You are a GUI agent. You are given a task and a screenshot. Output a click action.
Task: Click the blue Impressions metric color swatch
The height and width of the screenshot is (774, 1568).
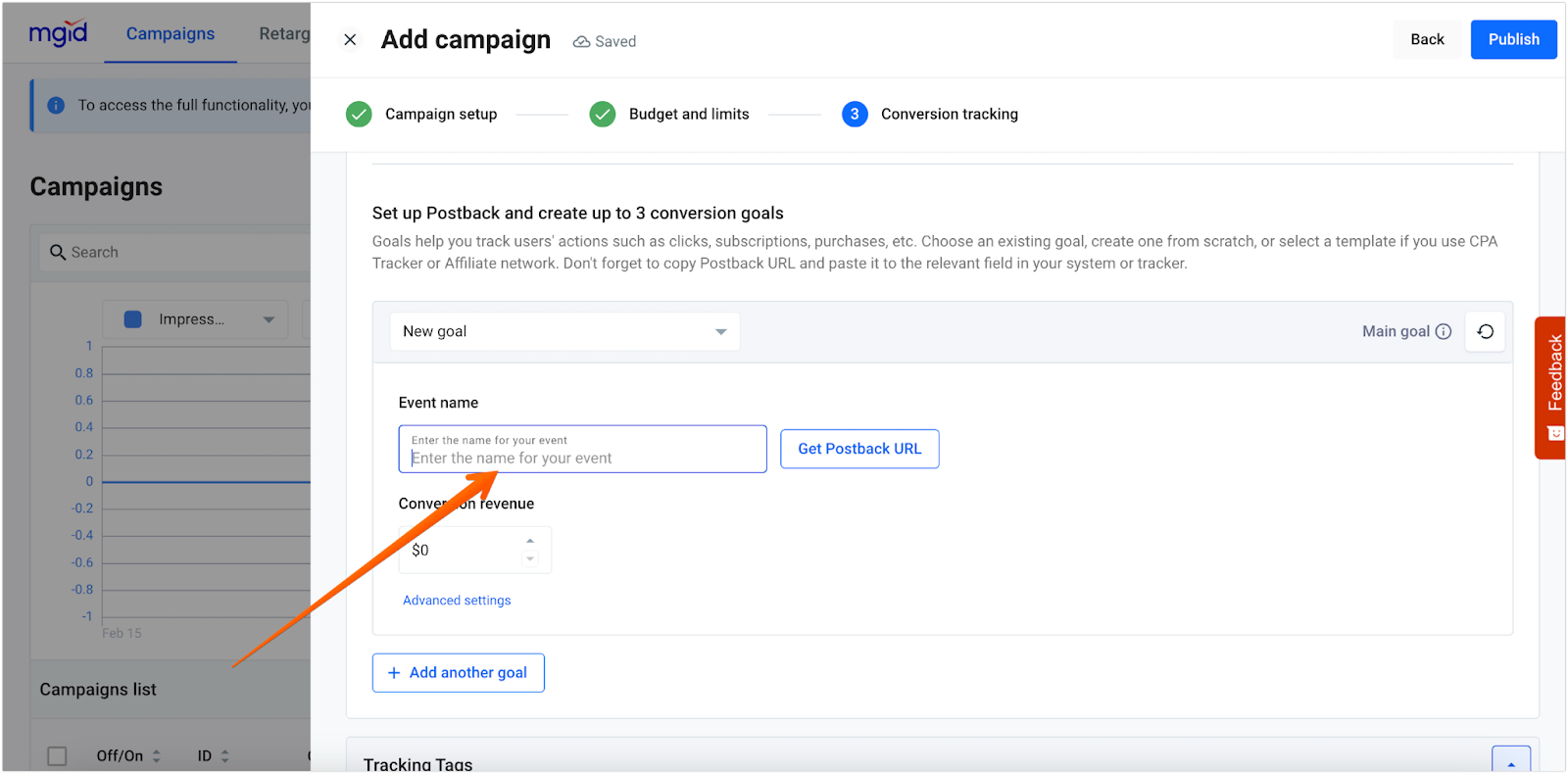(x=133, y=319)
